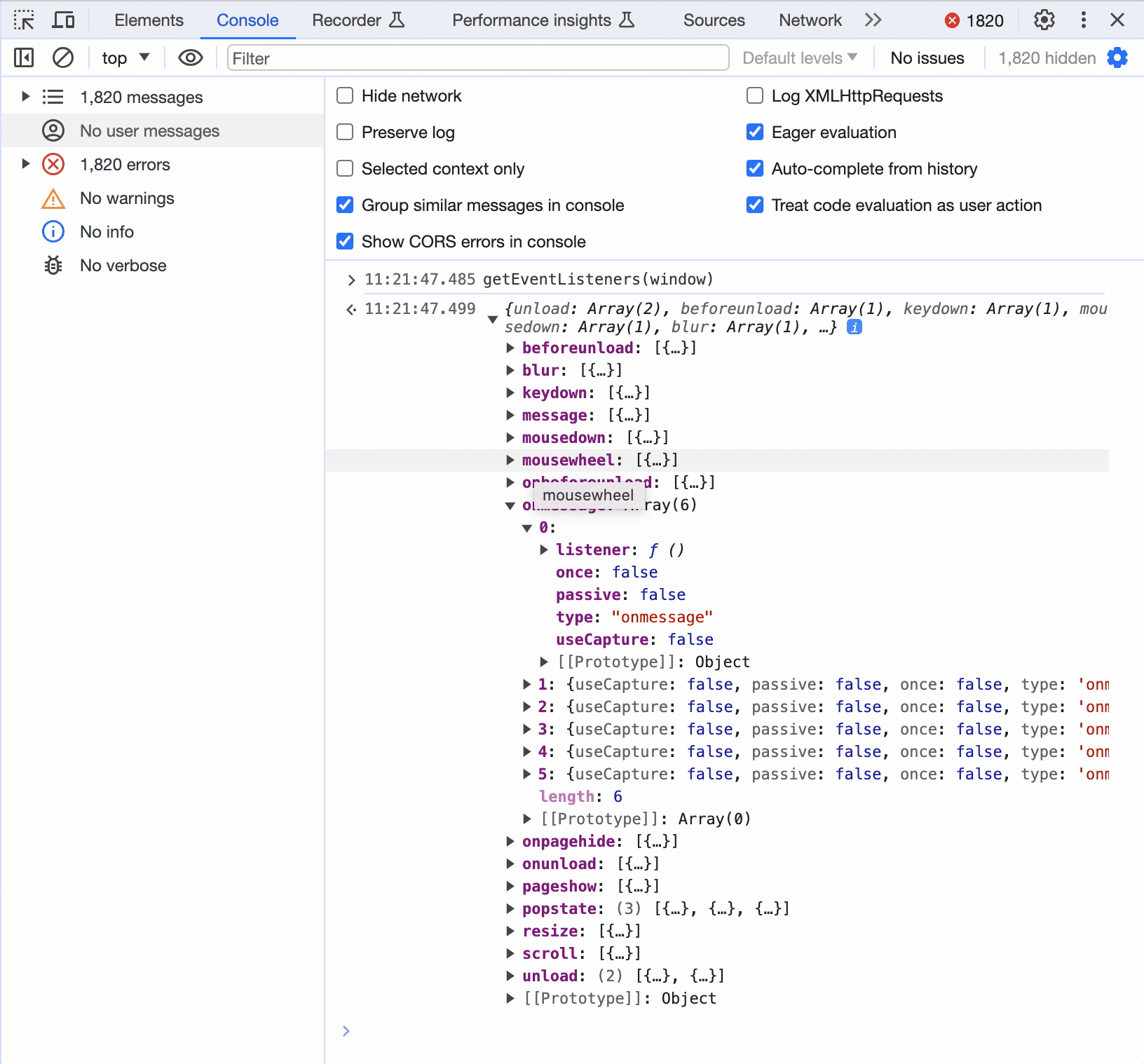
Task: Click the 1820 errors counter button
Action: (x=974, y=20)
